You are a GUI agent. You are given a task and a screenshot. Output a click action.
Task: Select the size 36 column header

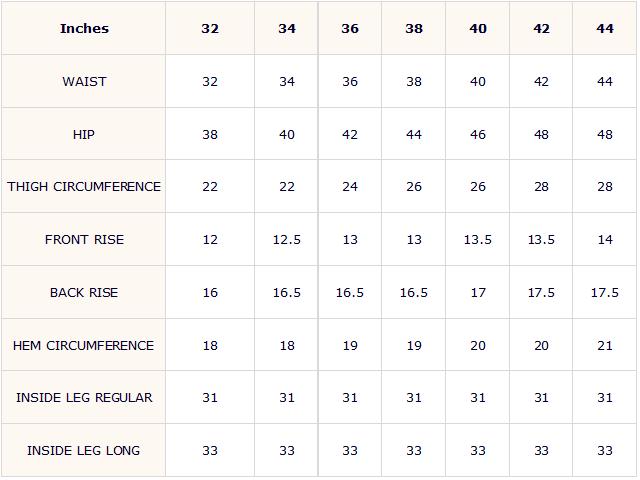[350, 29]
